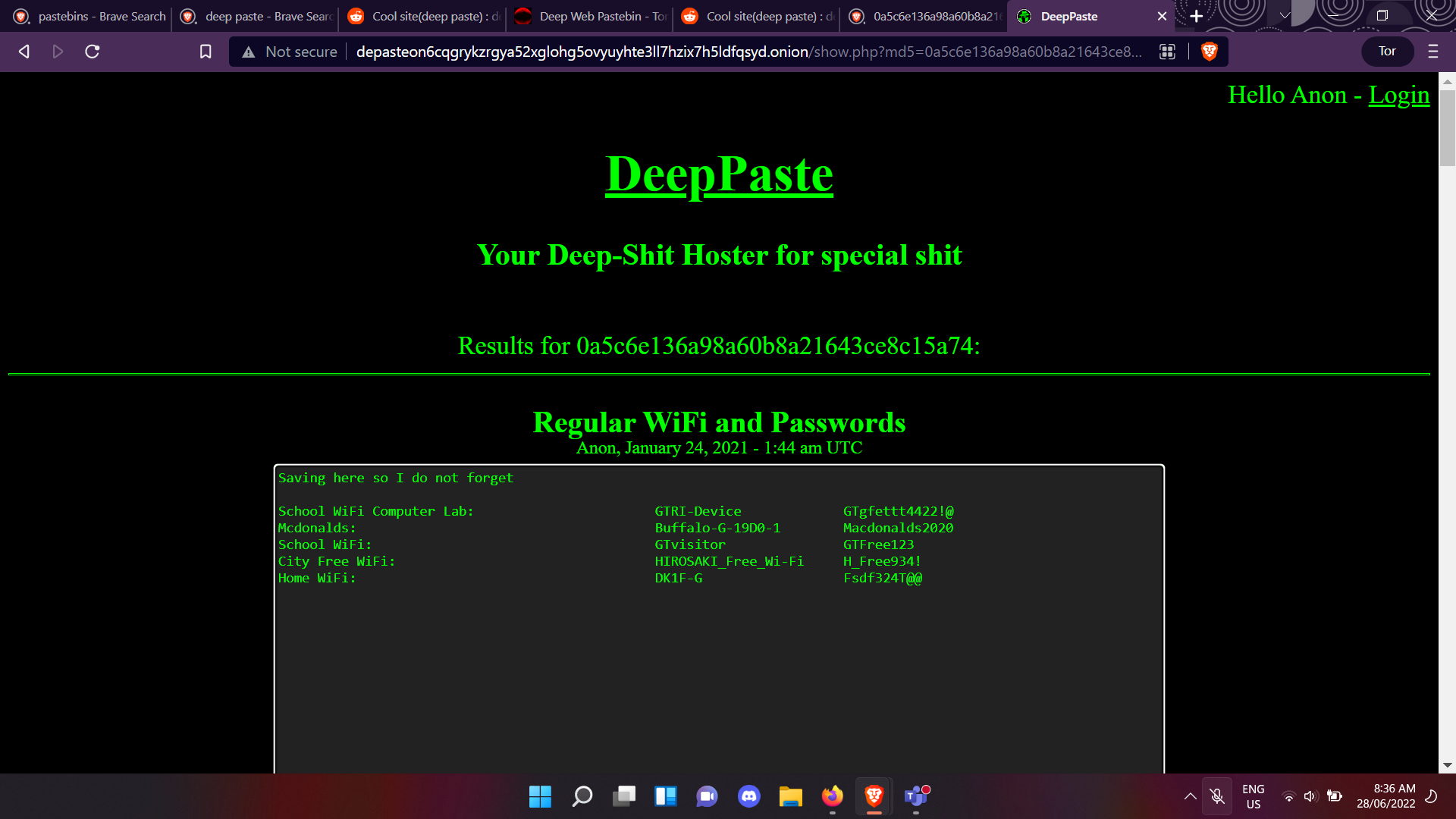This screenshot has height=819, width=1456.
Task: Click the Login link
Action: [1398, 95]
